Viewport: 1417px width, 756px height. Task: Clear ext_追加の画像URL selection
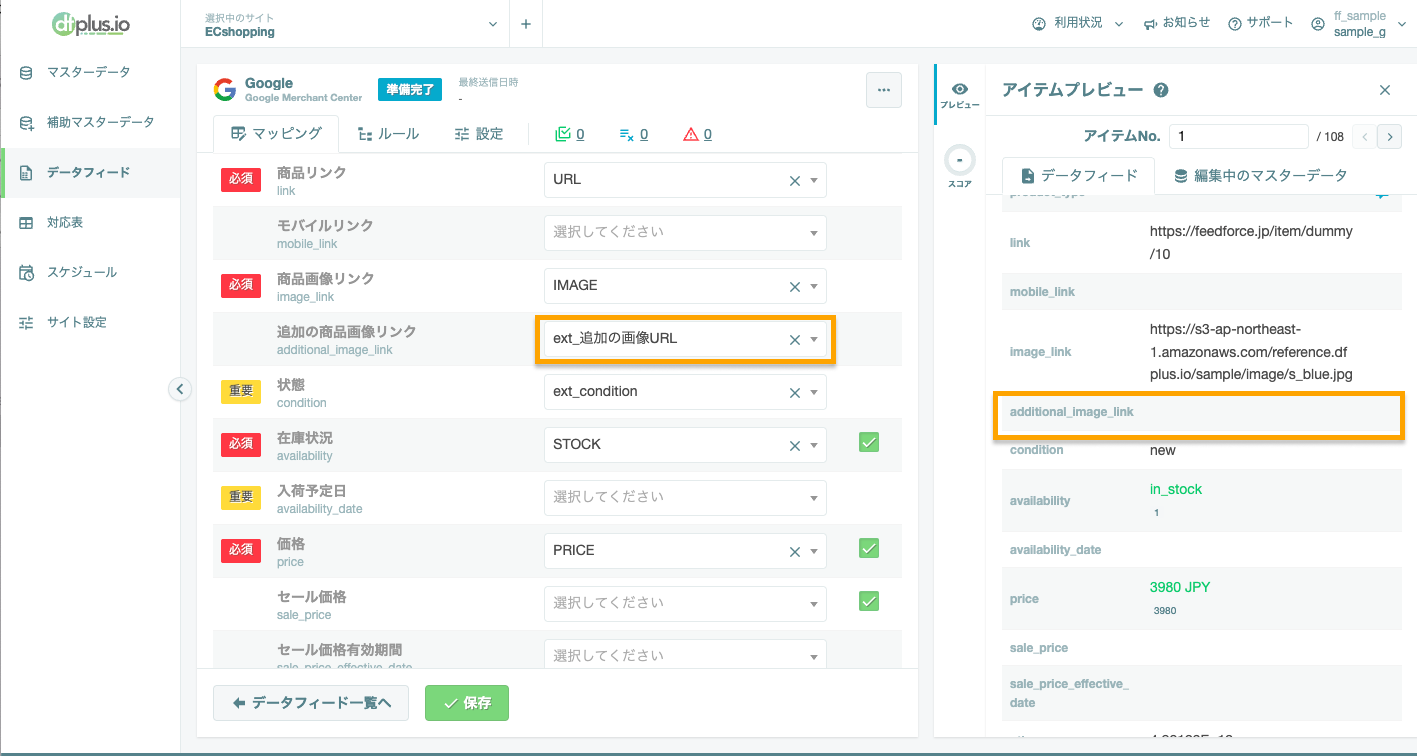(x=795, y=339)
